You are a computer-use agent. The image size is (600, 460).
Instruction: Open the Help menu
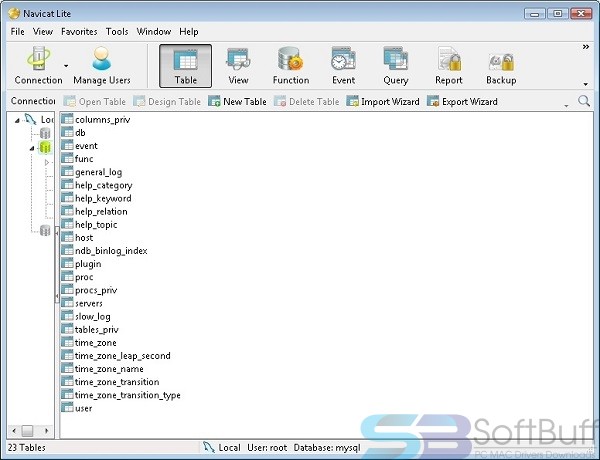189,31
